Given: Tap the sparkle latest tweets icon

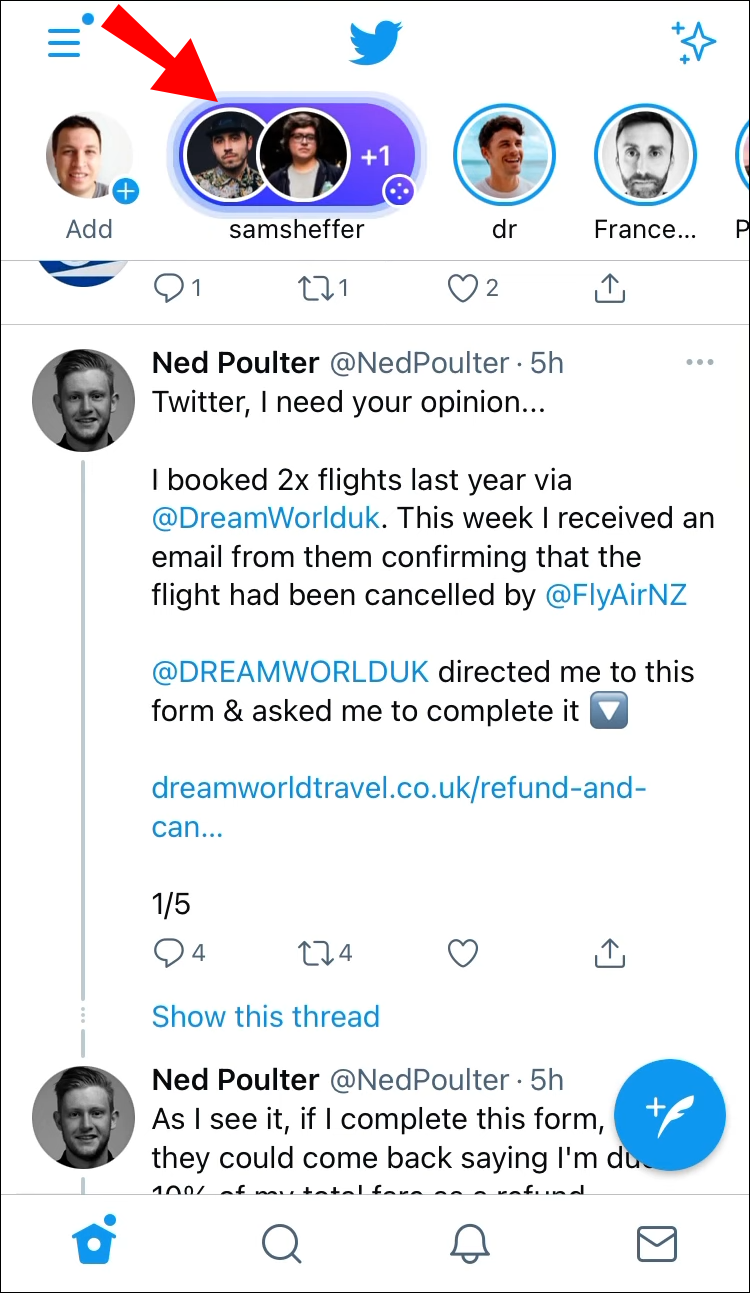Looking at the screenshot, I should (693, 42).
